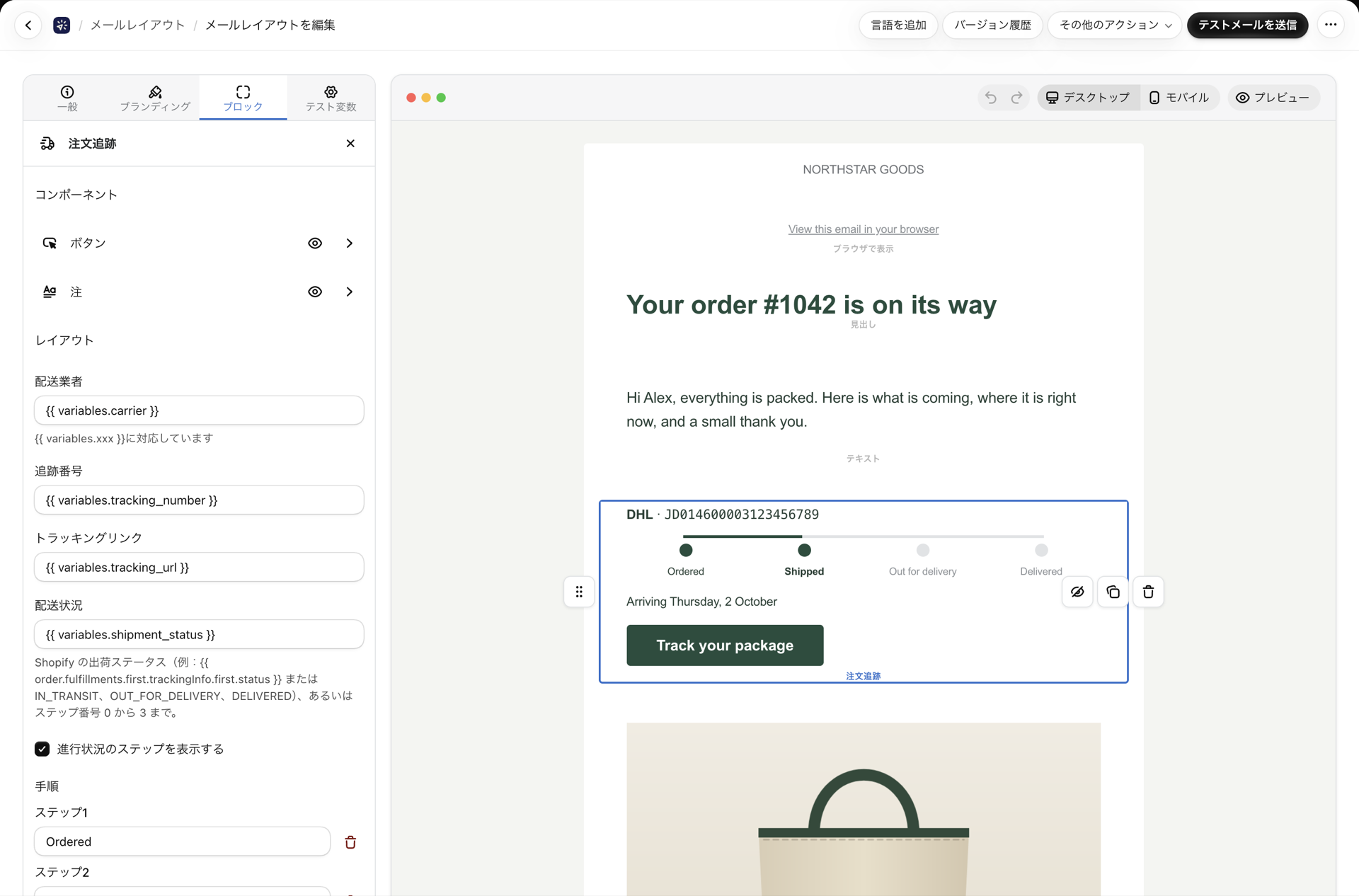Duplicate the order tracking block
This screenshot has height=896, width=1359.
(1113, 592)
